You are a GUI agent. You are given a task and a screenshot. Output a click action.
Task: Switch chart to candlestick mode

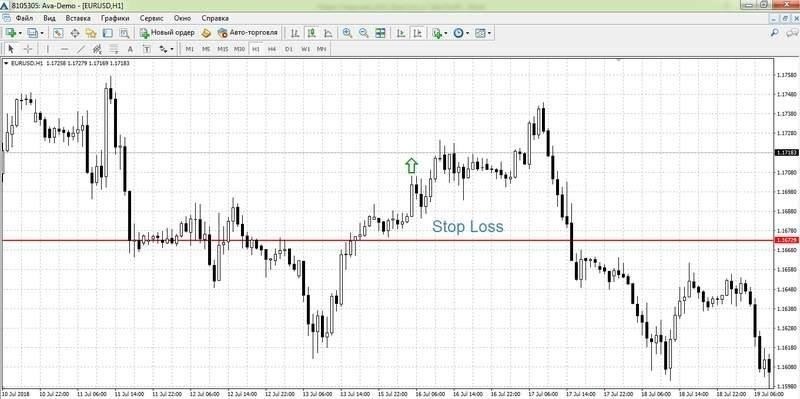[311, 33]
